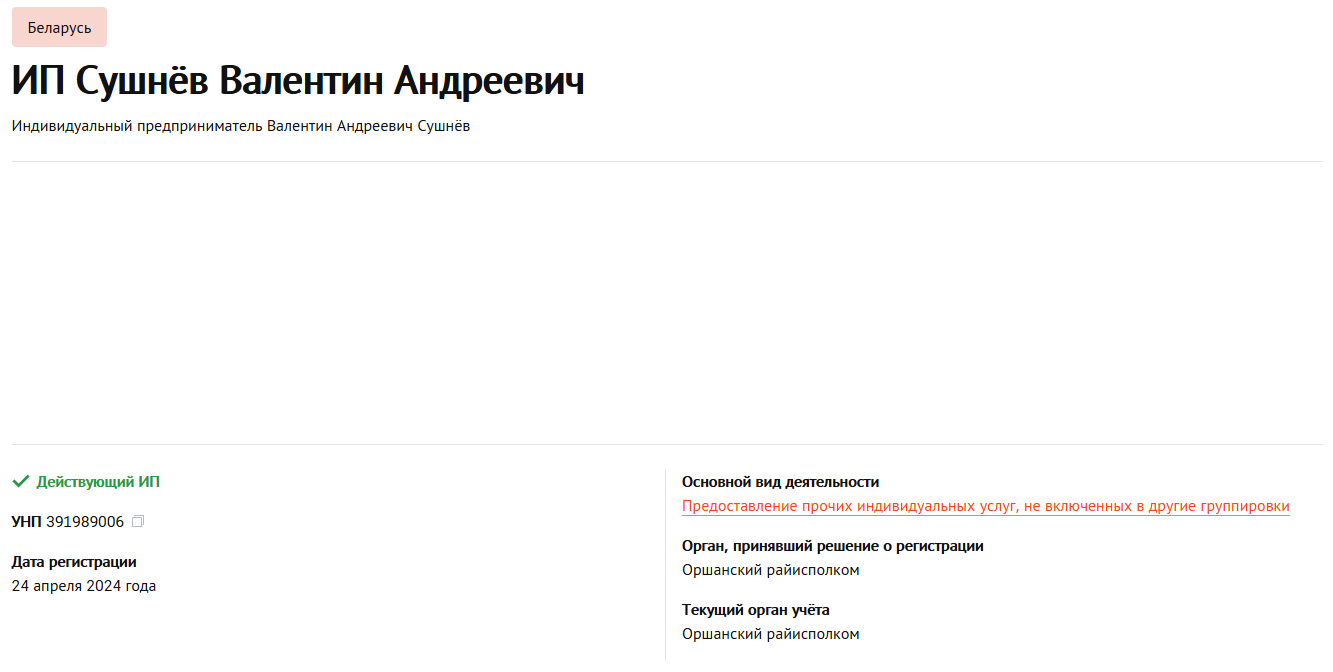
Task: Select Оршанский райисполком under current accounting authority
Action: tap(770, 633)
